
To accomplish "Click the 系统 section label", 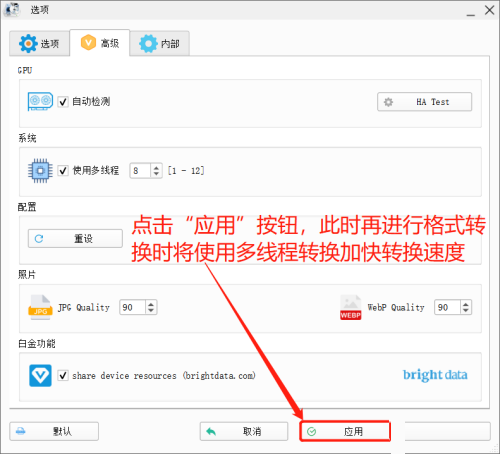I will 27,138.
